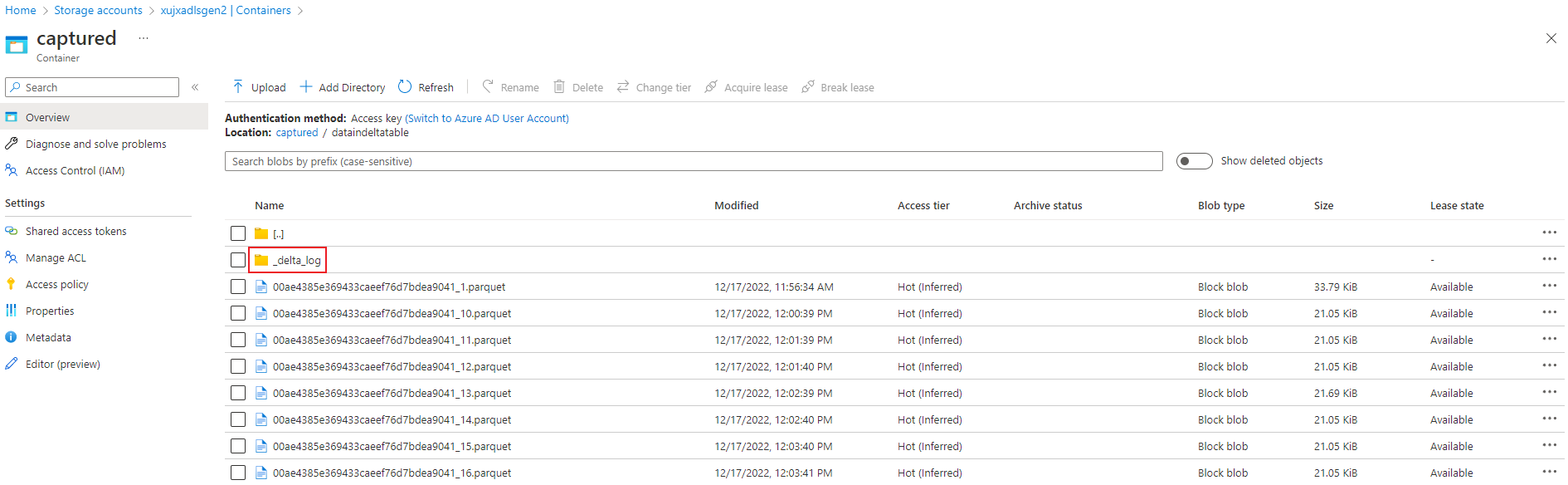This screenshot has height=485, width=1568.
Task: Open the _1.parquet blob
Action: click(389, 287)
